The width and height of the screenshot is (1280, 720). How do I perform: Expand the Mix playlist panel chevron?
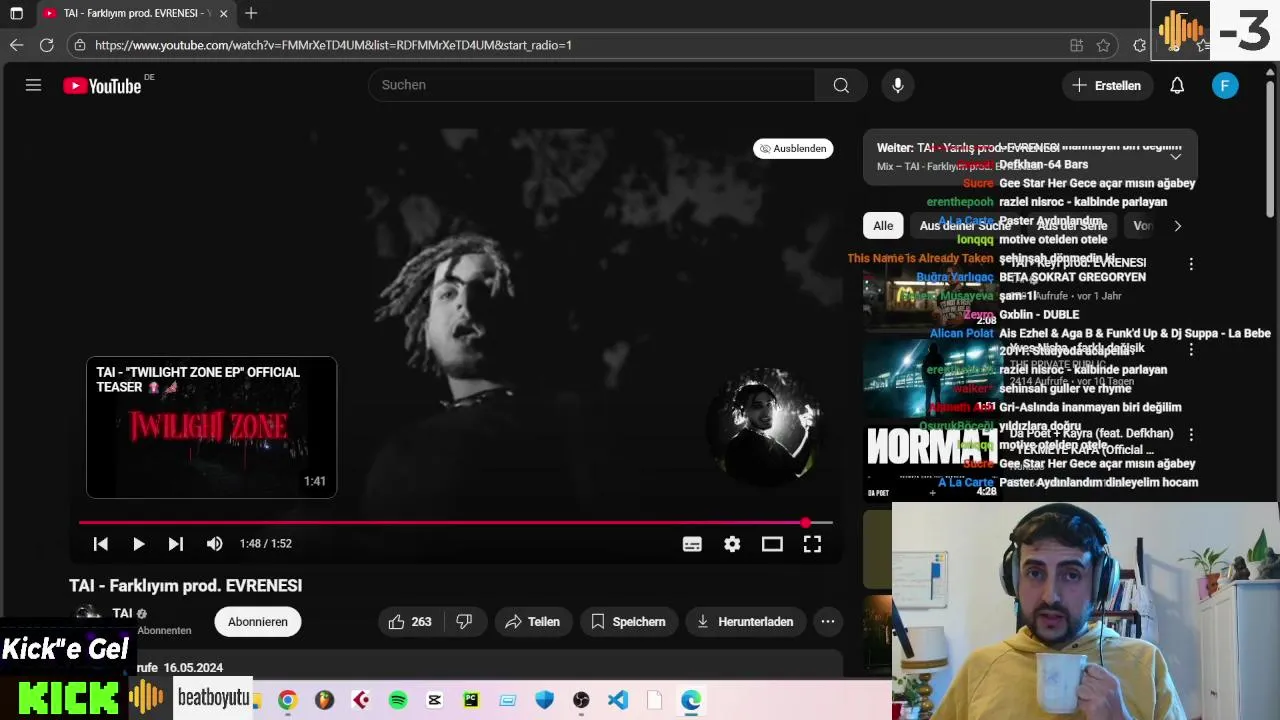(1176, 156)
